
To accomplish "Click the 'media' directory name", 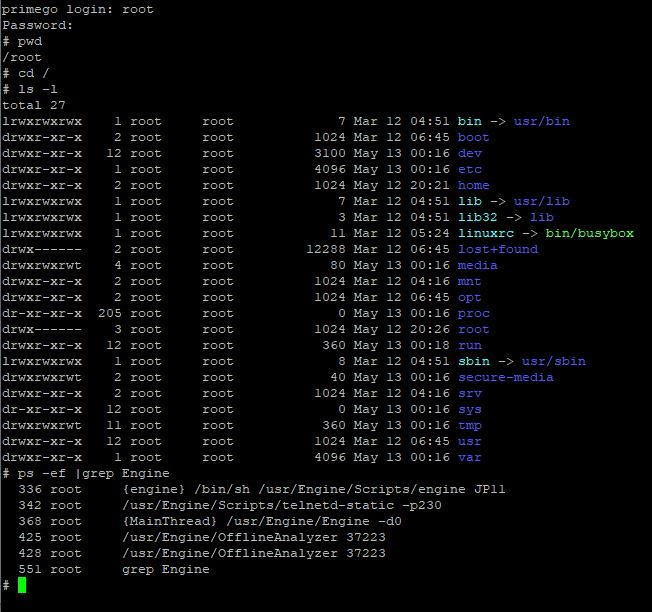I will 477,265.
